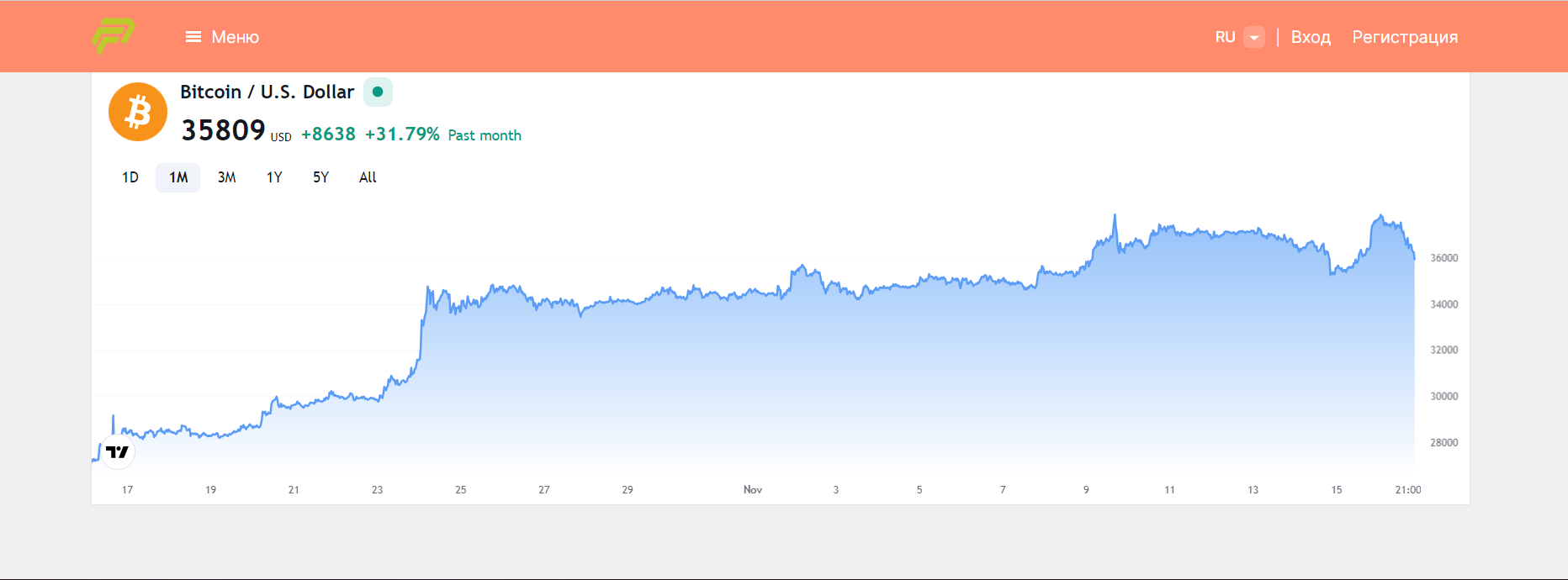This screenshot has width=1568, height=580.
Task: Open the Меню navigation label
Action: coord(236,37)
